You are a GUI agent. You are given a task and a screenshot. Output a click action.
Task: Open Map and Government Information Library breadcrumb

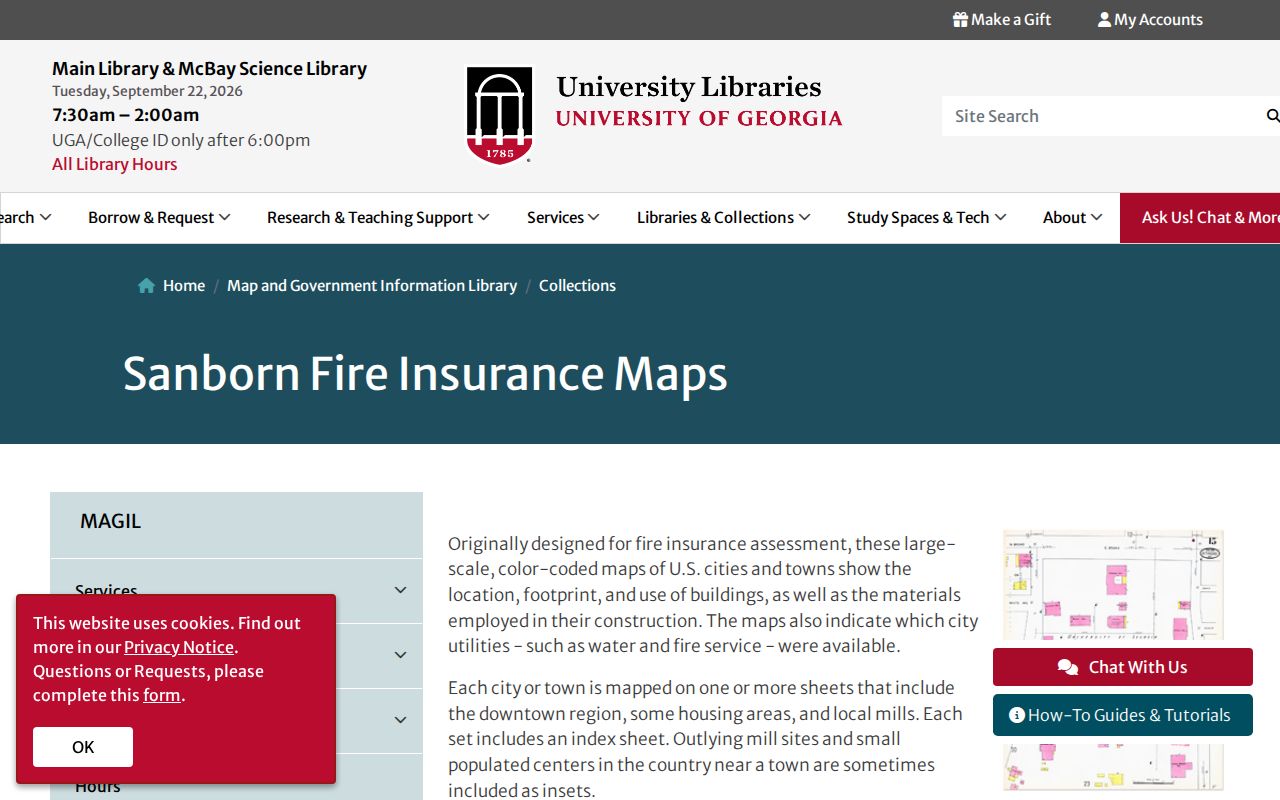tap(372, 285)
